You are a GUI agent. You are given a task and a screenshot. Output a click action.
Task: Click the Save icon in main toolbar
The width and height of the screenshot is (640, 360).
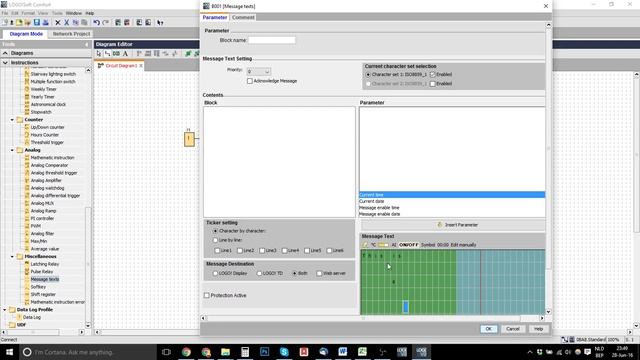click(37, 22)
